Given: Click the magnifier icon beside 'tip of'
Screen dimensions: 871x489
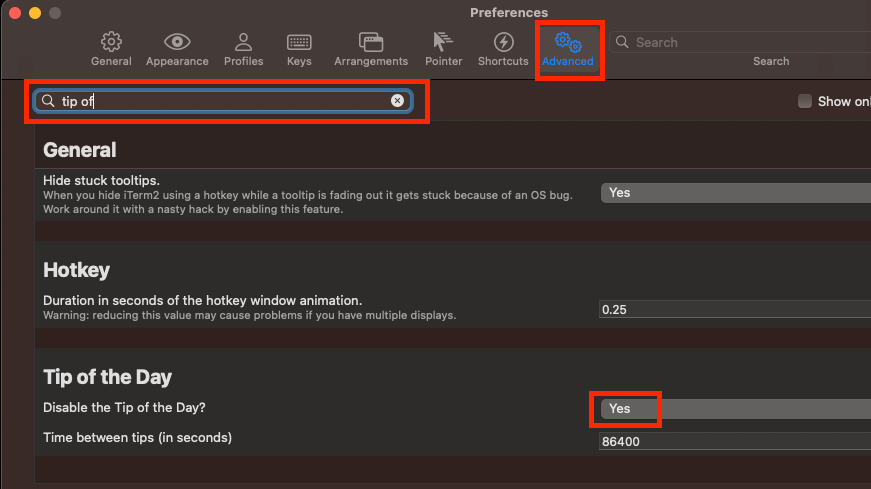Looking at the screenshot, I should coord(48,101).
